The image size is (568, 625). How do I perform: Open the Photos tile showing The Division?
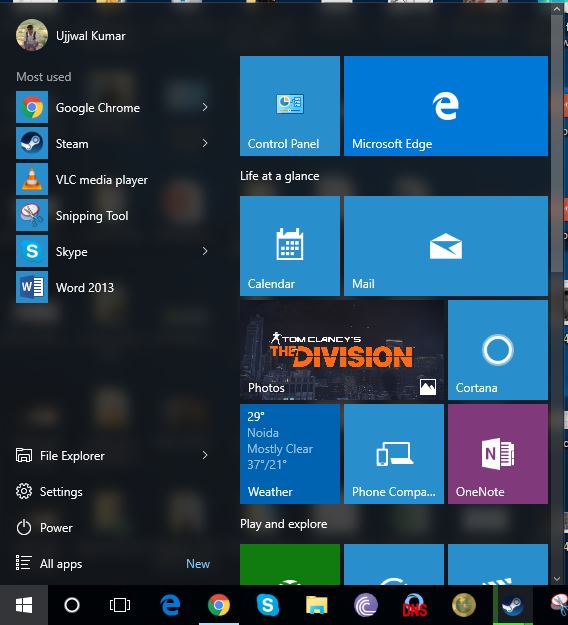pos(342,350)
